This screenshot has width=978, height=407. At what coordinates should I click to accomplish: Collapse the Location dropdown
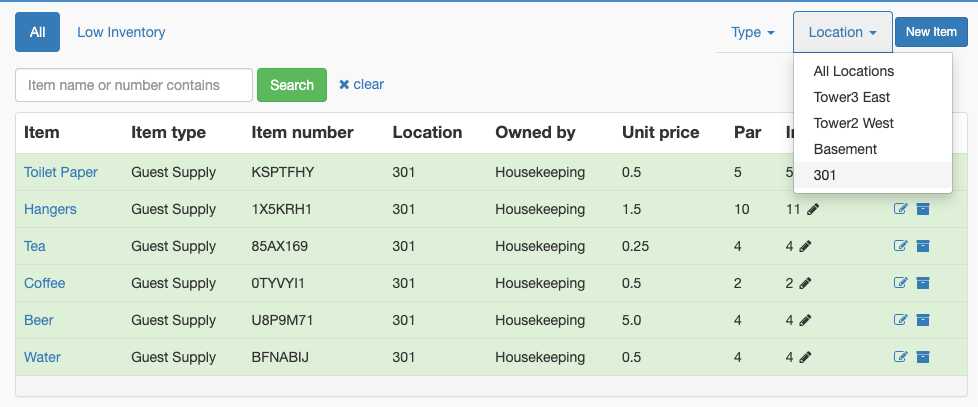pyautogui.click(x=842, y=32)
